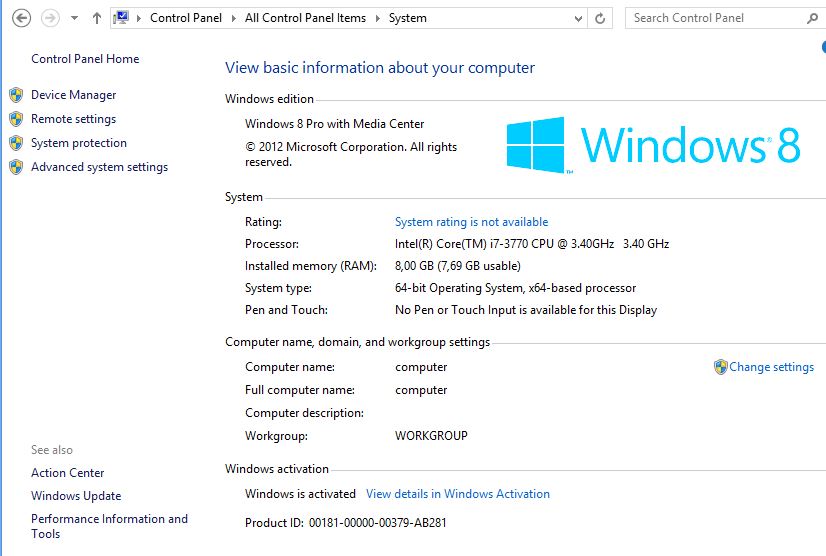Open Performance Information and Tools

coord(109,526)
